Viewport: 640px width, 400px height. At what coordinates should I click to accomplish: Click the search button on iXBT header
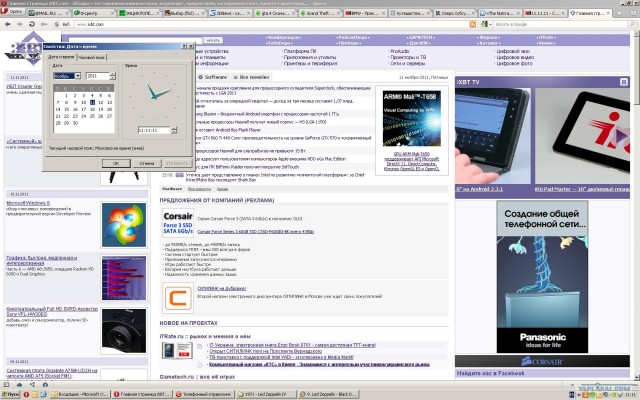pos(213,40)
